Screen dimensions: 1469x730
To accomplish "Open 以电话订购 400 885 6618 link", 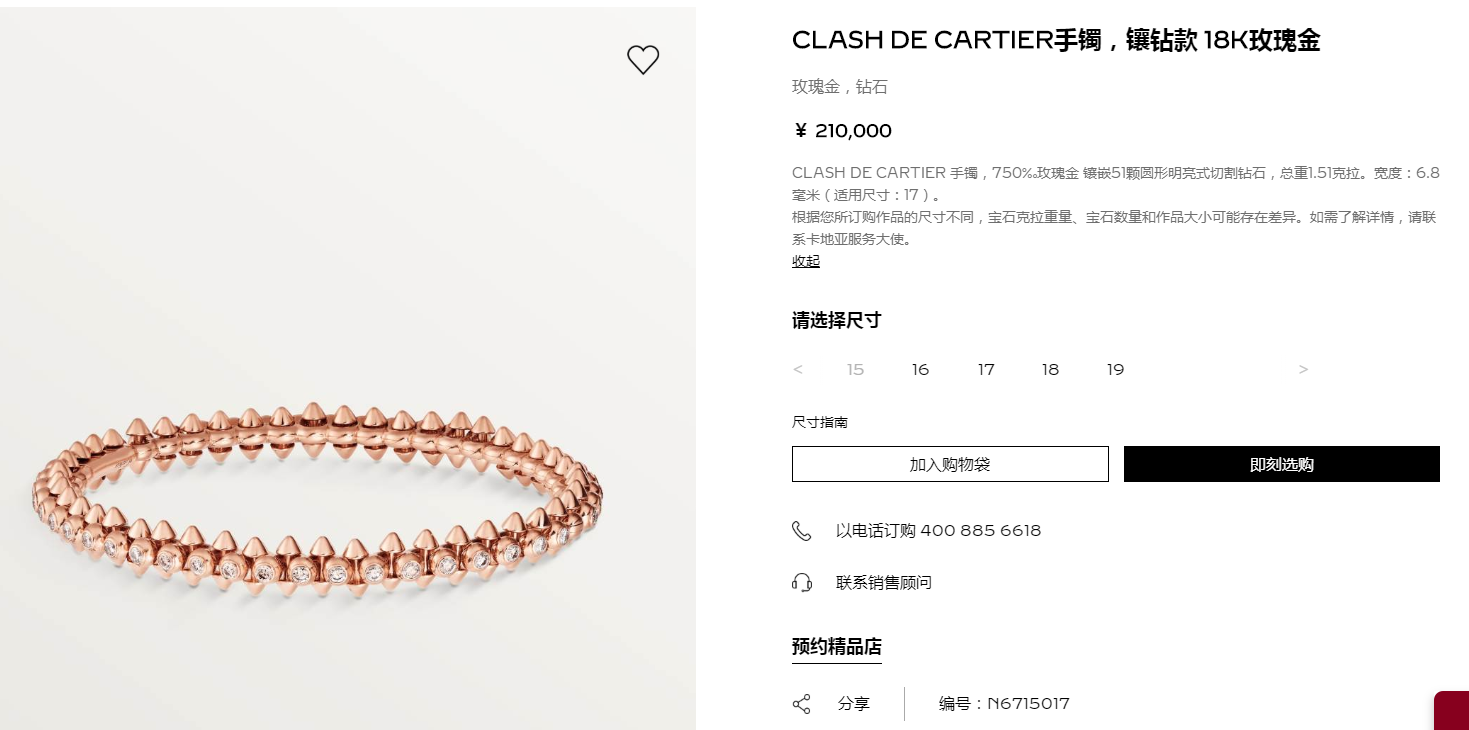I will pyautogui.click(x=938, y=531).
